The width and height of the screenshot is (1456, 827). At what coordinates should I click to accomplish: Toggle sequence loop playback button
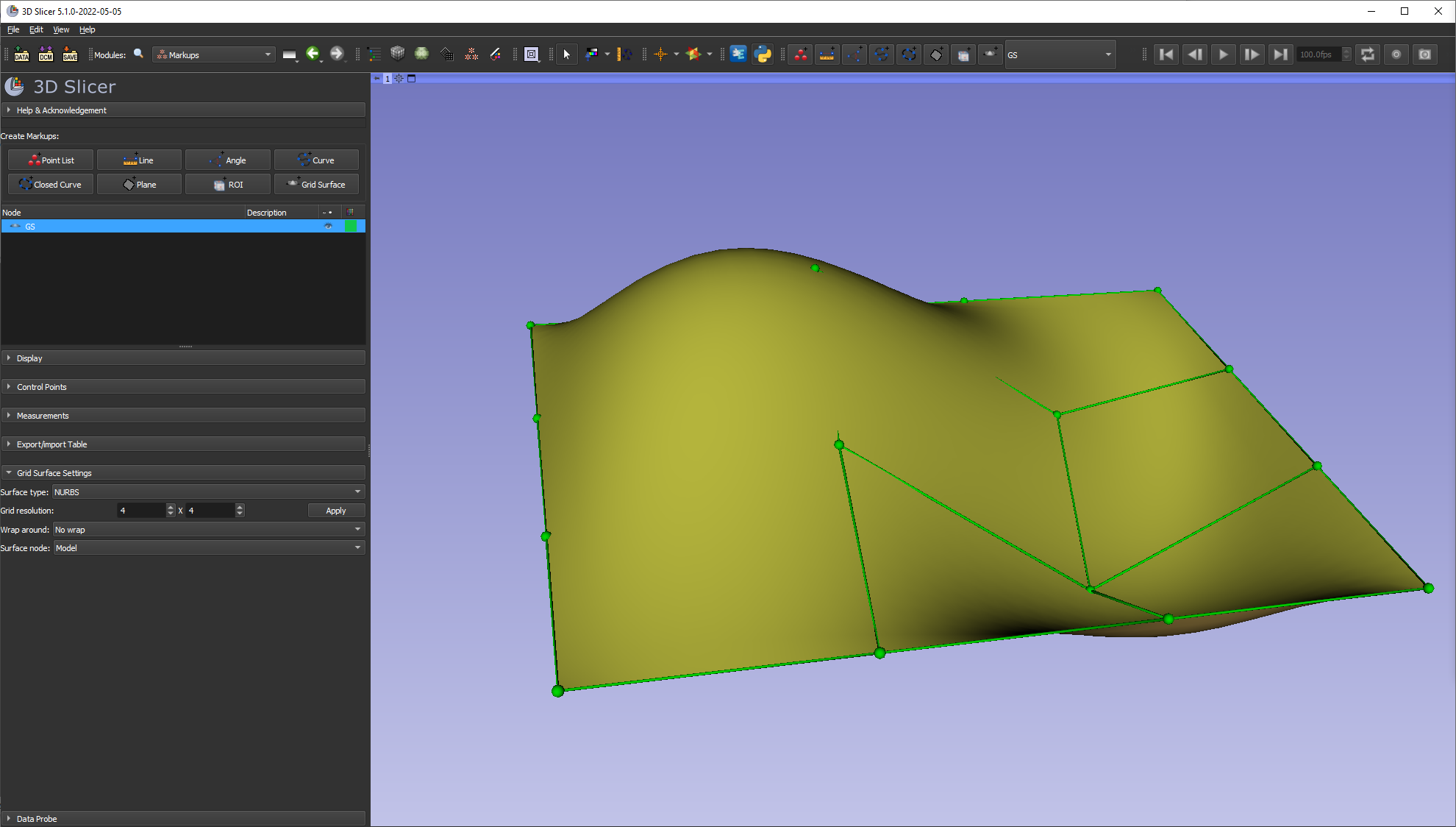pos(1367,54)
